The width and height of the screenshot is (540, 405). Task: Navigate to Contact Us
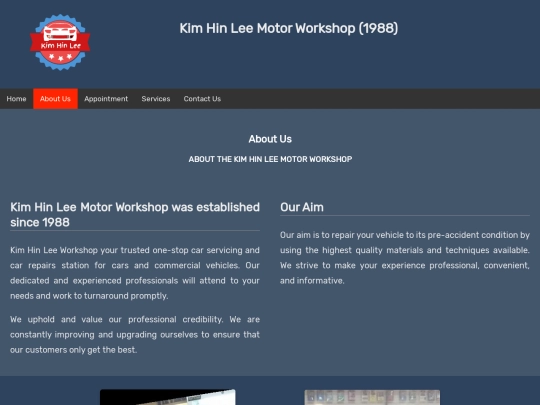coord(202,99)
